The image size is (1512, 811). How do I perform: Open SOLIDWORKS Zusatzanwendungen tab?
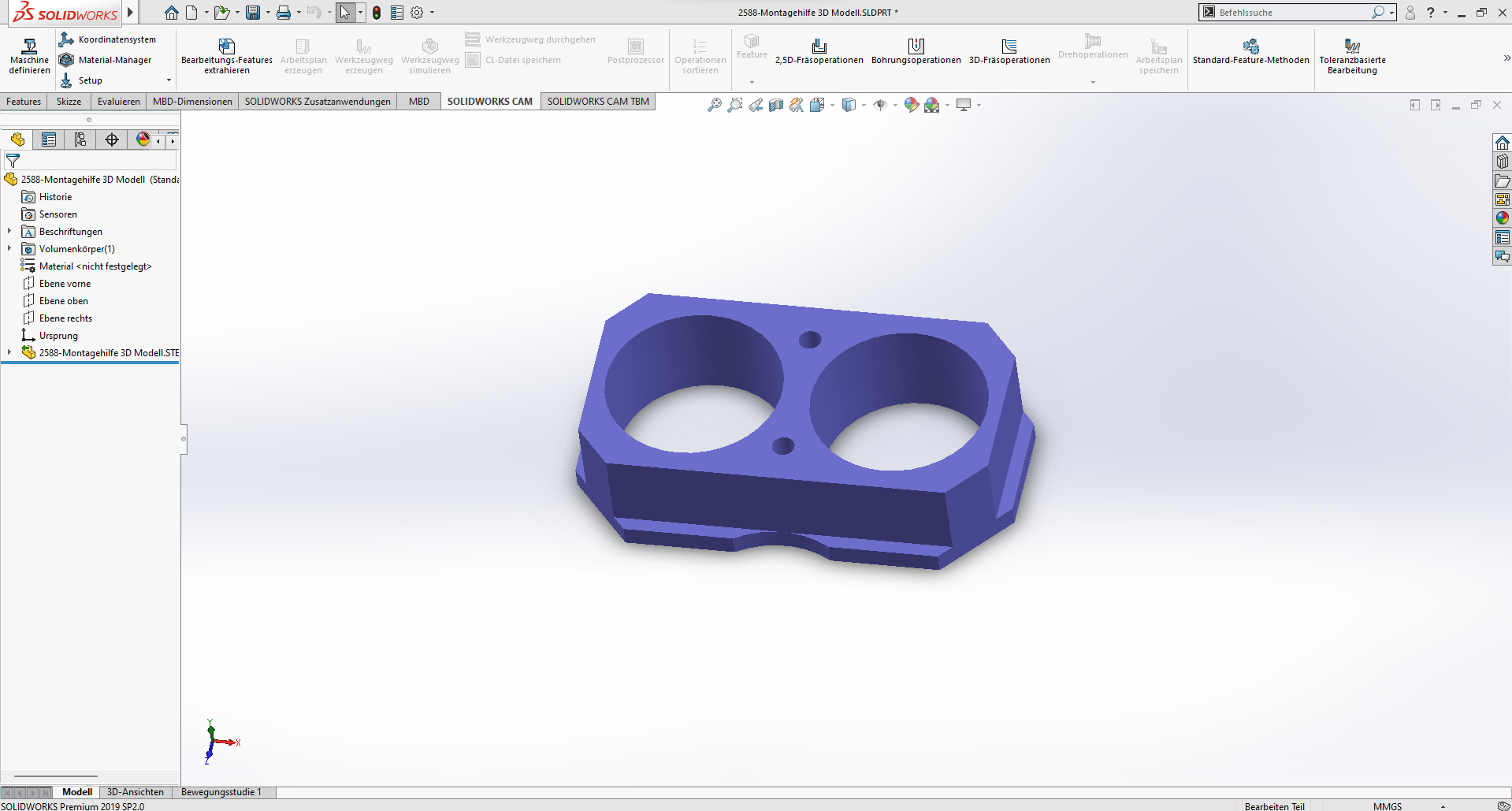tap(318, 102)
